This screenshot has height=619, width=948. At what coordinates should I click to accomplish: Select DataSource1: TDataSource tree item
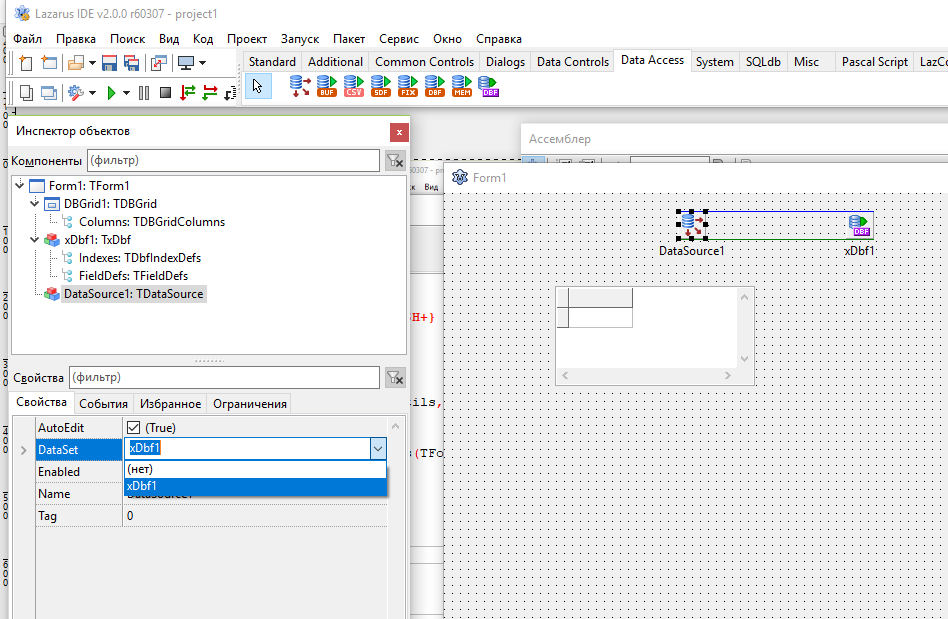tap(134, 294)
